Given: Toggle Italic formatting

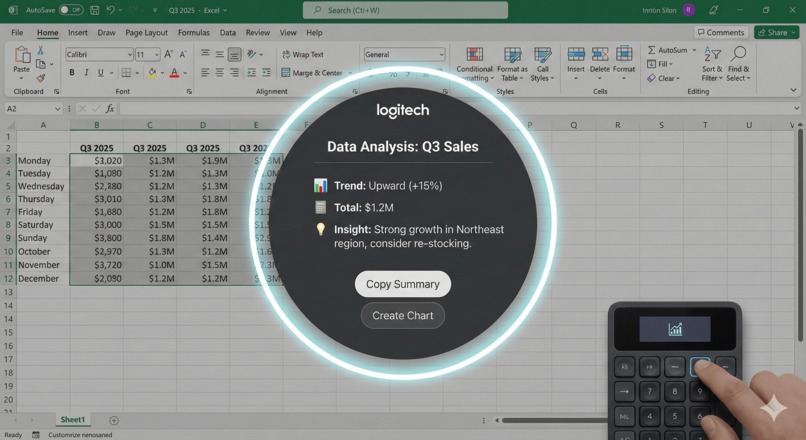Looking at the screenshot, I should click(x=86, y=72).
